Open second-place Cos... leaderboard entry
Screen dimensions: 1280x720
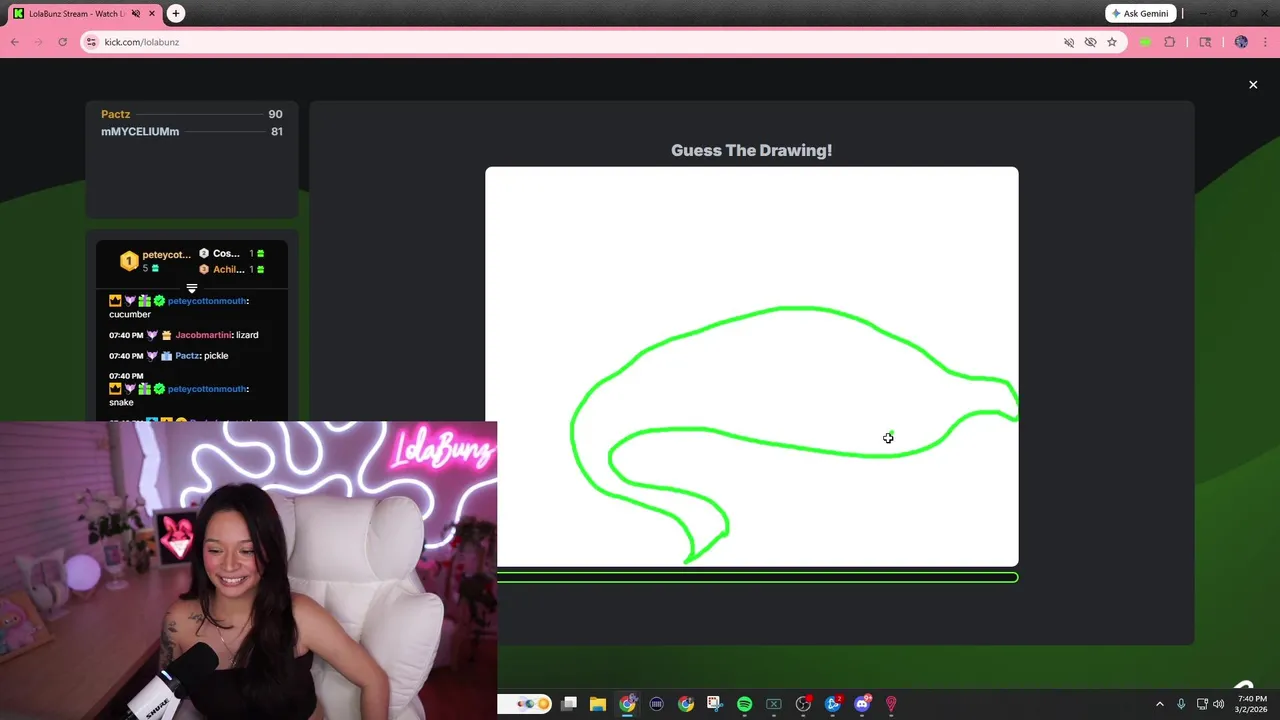(231, 254)
